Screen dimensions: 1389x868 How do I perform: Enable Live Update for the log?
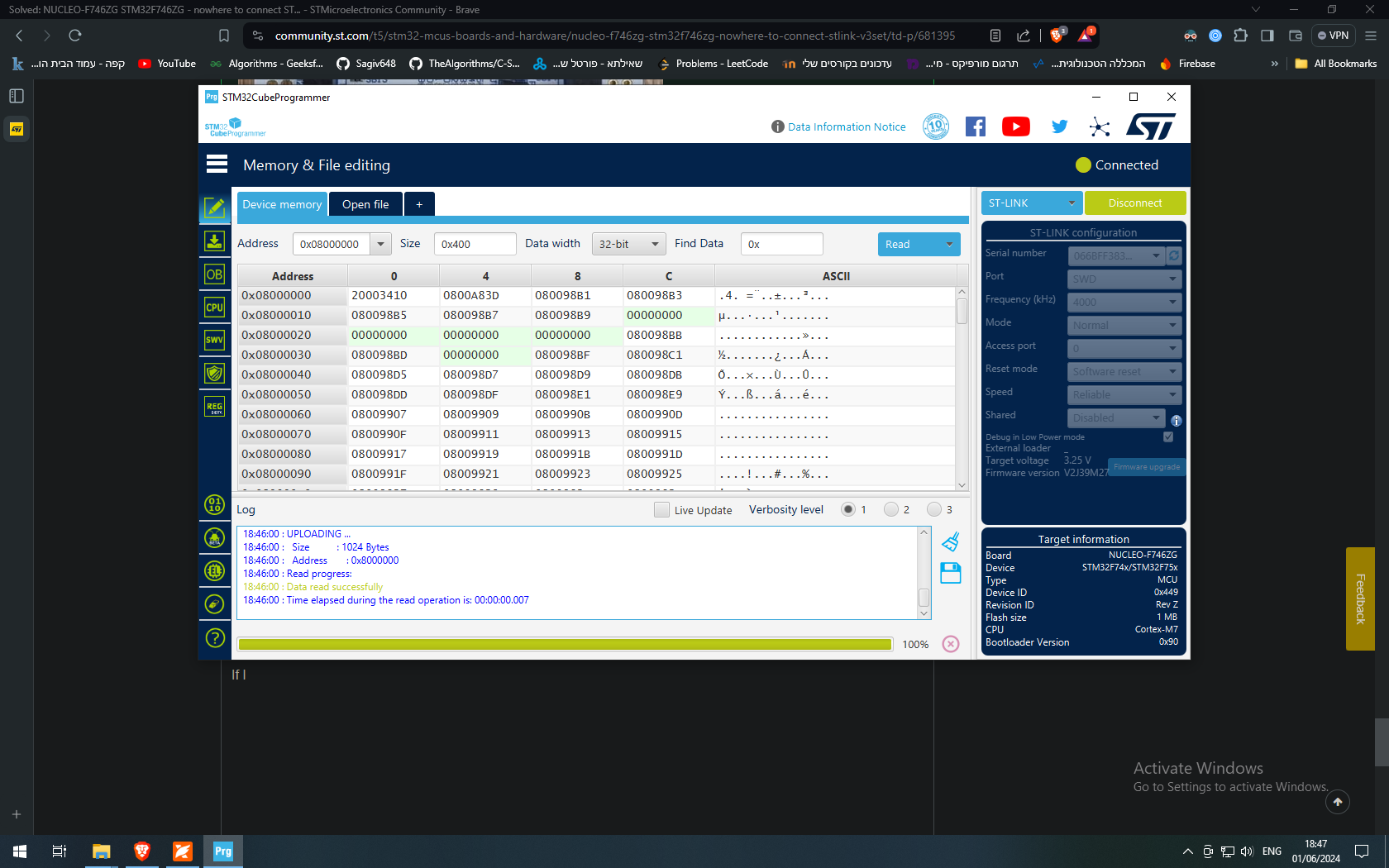coord(661,510)
